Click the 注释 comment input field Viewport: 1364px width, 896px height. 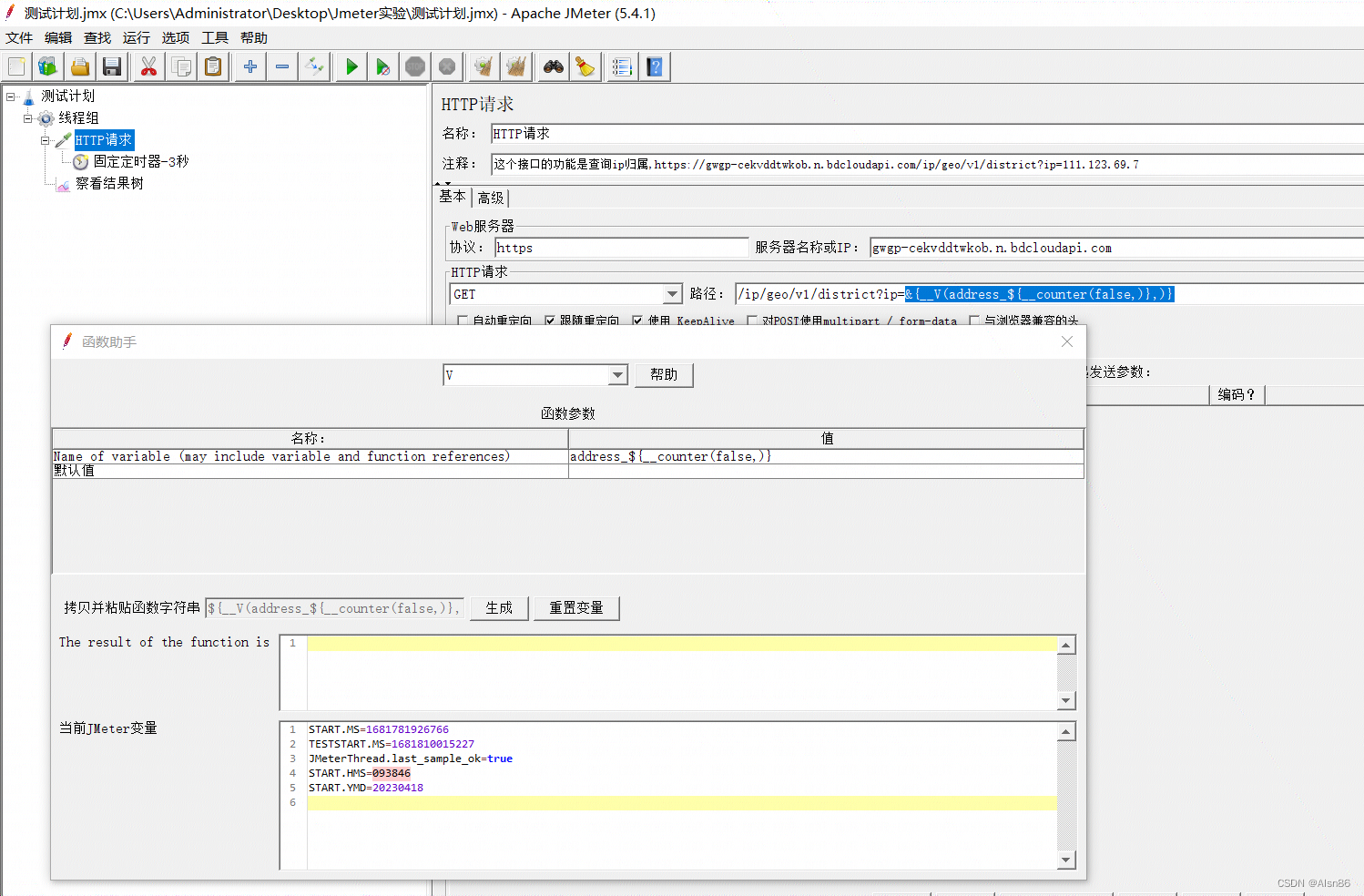coord(927,164)
